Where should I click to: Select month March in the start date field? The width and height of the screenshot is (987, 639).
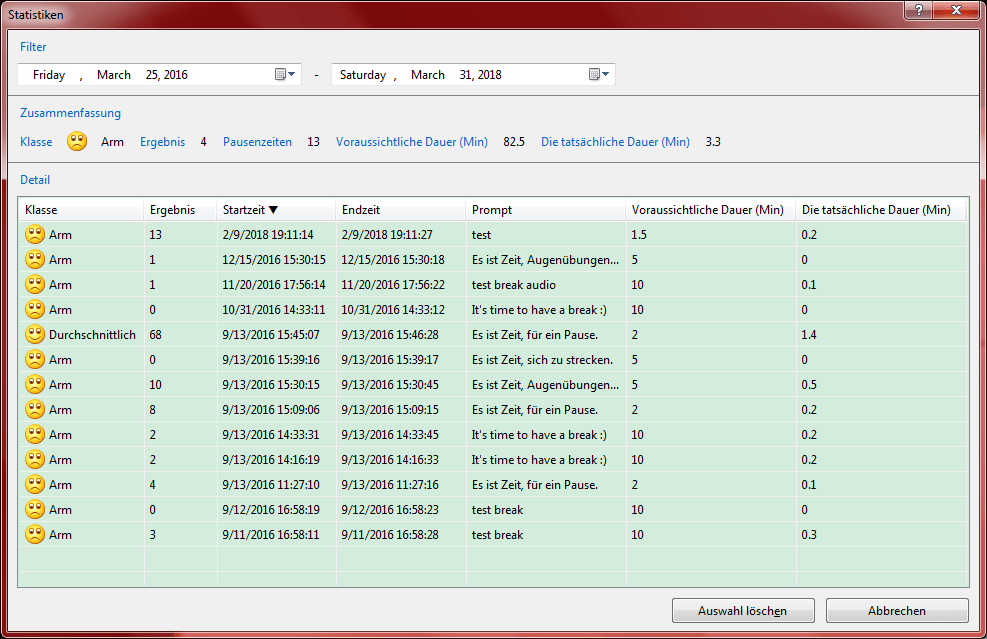click(114, 75)
